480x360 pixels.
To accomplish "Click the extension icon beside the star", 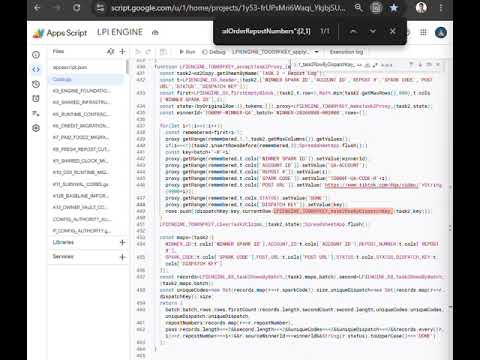I will [x=376, y=7].
